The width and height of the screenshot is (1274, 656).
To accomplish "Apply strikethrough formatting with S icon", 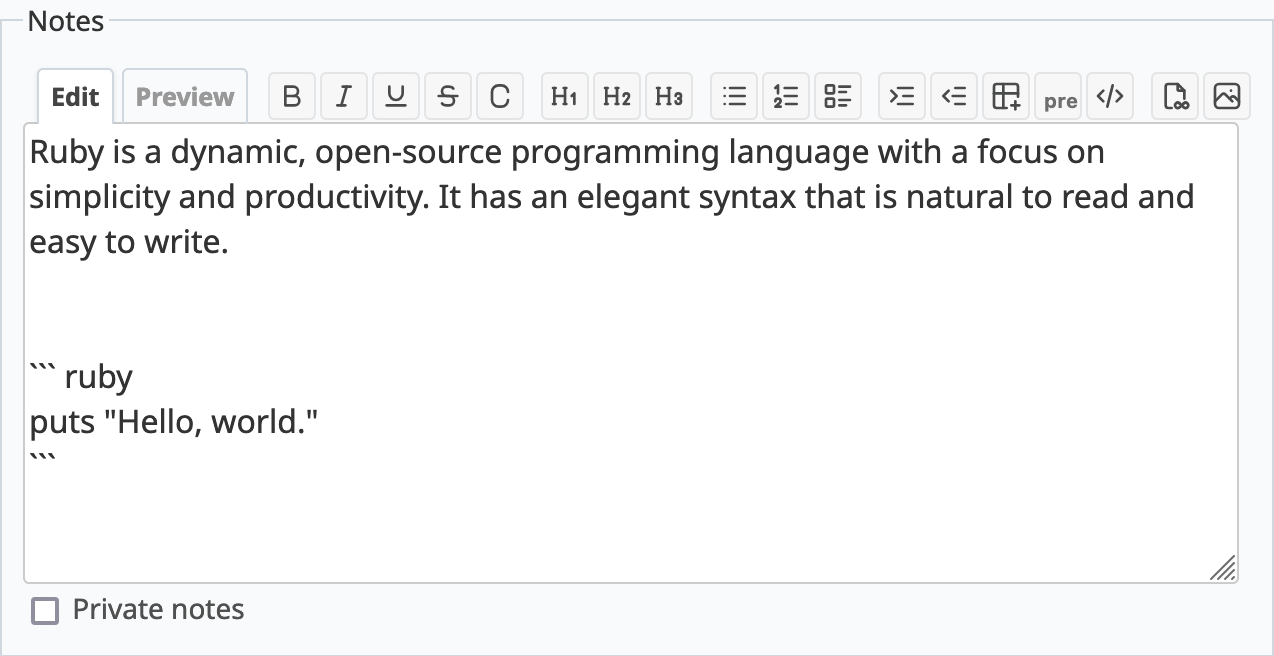I will [x=448, y=96].
